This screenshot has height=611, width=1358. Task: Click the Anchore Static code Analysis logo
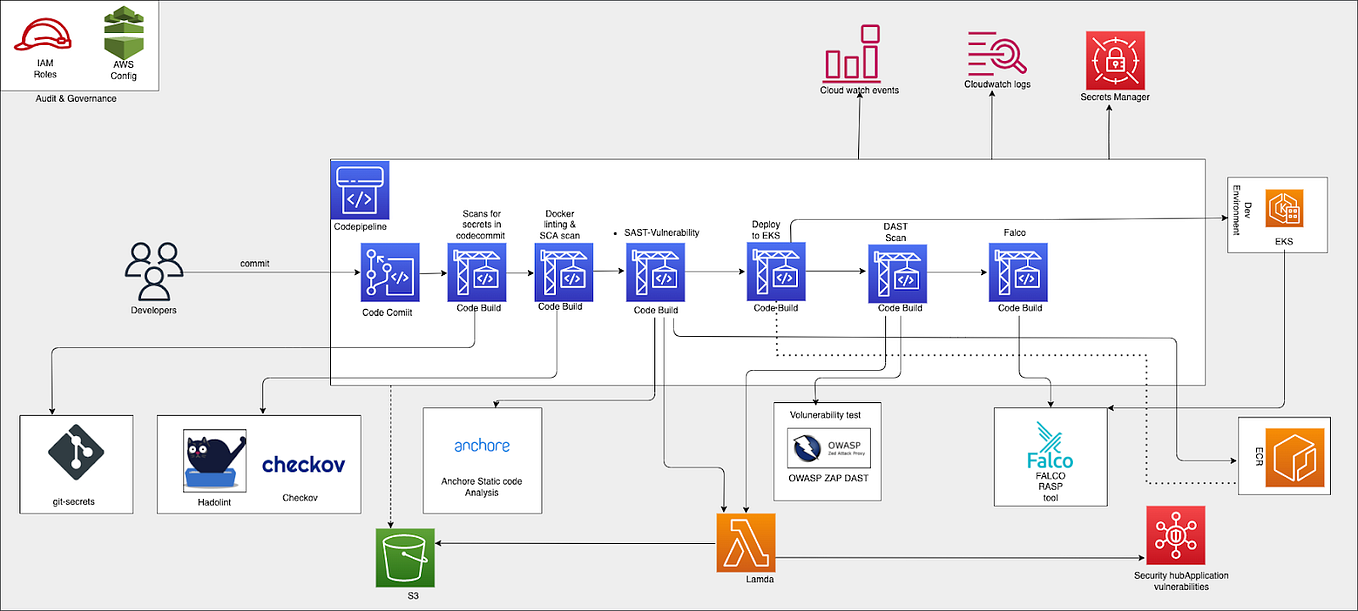tap(482, 445)
